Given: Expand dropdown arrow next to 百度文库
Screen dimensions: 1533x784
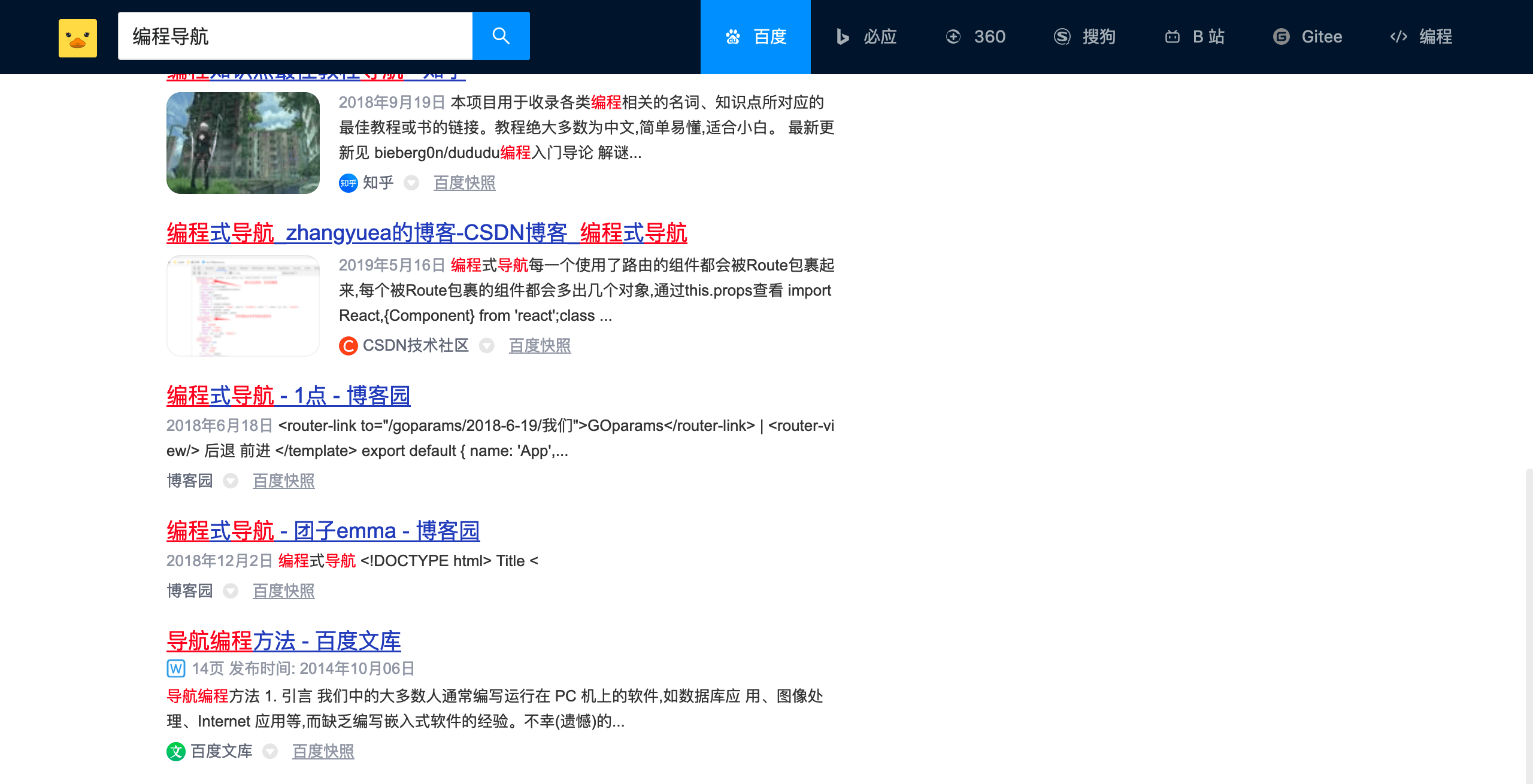Looking at the screenshot, I should click(x=270, y=751).
